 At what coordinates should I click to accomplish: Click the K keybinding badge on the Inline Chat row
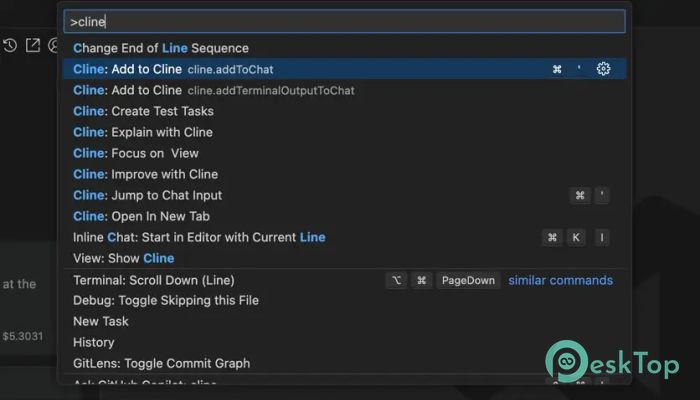pos(575,238)
